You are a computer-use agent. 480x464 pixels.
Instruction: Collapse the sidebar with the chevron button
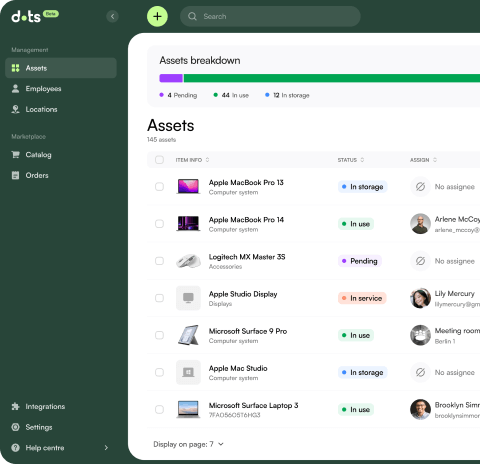pos(112,16)
